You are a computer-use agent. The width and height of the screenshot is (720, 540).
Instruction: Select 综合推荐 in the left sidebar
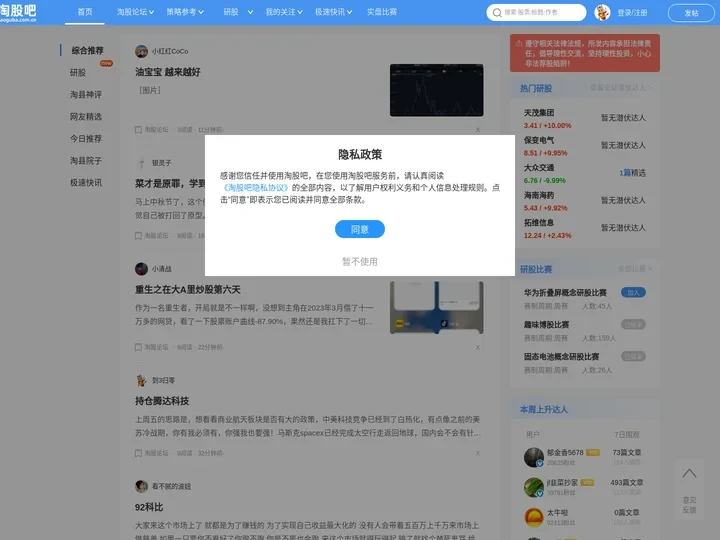[87, 51]
